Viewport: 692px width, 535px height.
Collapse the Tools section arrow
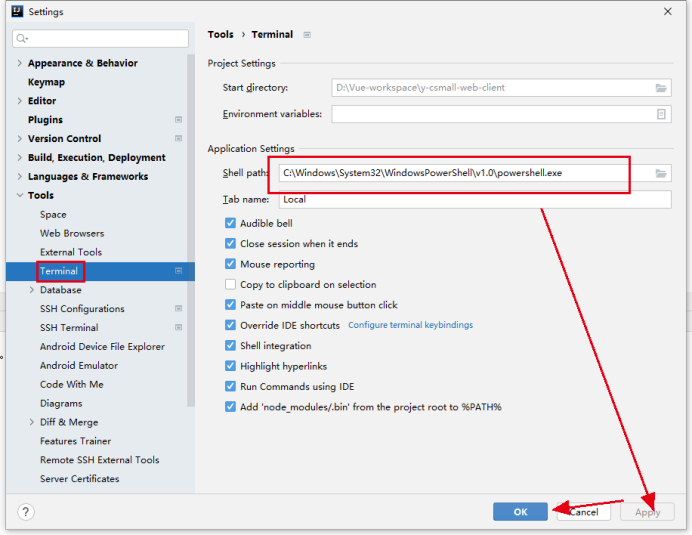click(19, 195)
